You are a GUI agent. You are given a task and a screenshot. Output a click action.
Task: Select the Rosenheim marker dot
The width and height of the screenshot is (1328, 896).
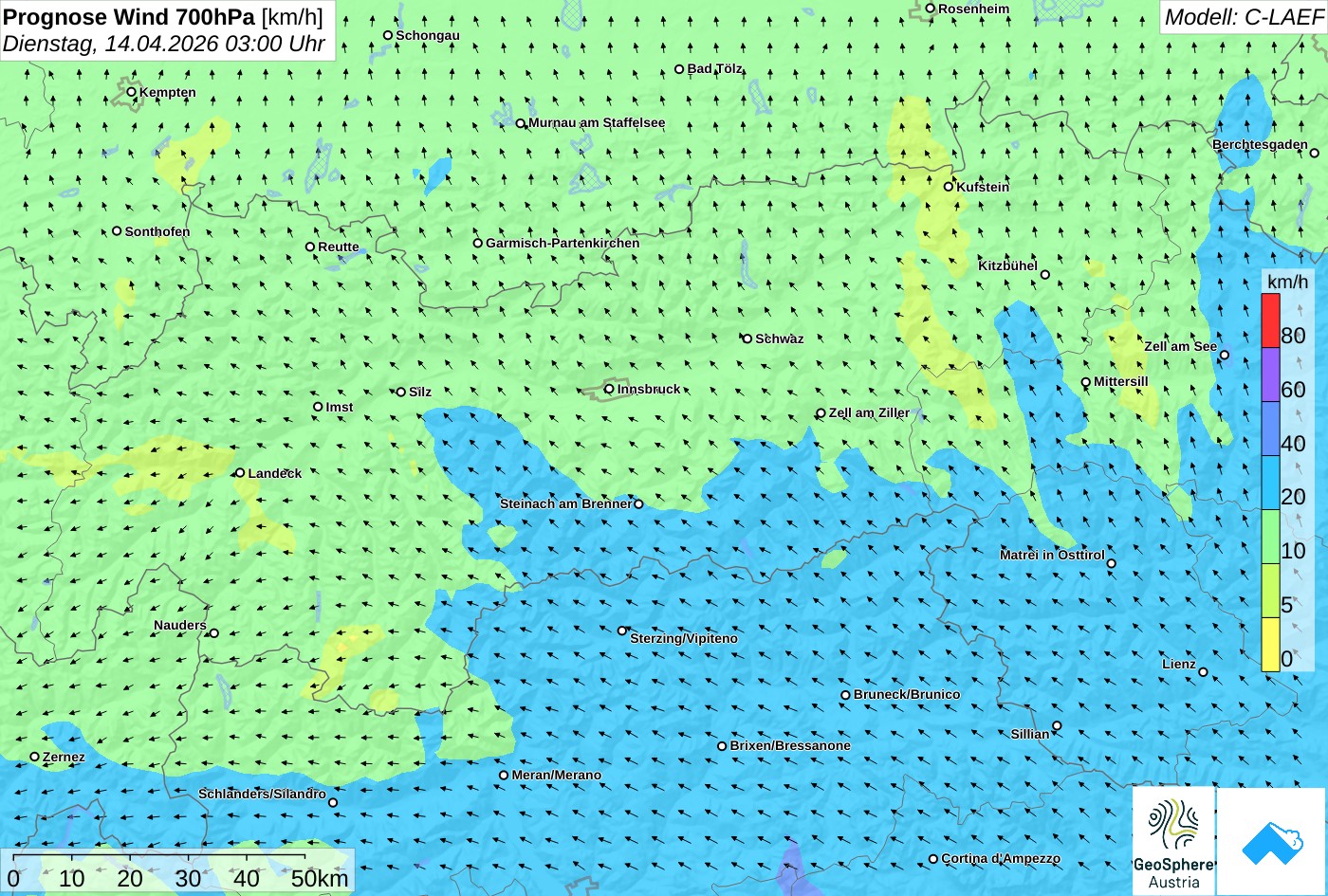(931, 9)
